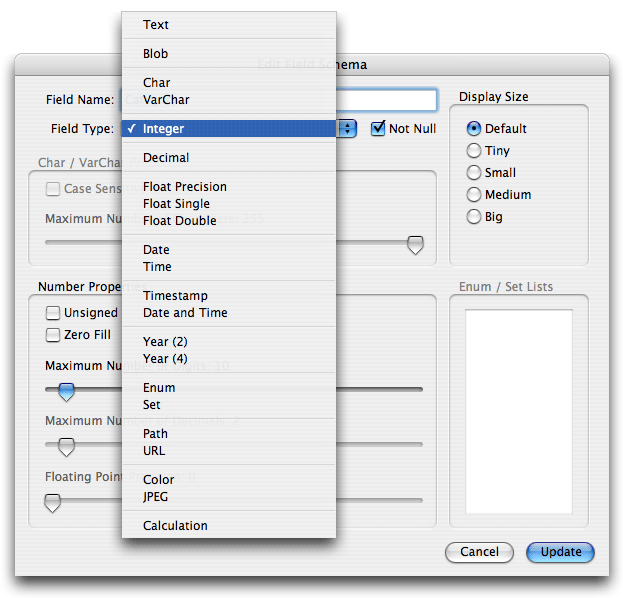Choose Blob field type
This screenshot has width=623, height=598.
coord(229,54)
